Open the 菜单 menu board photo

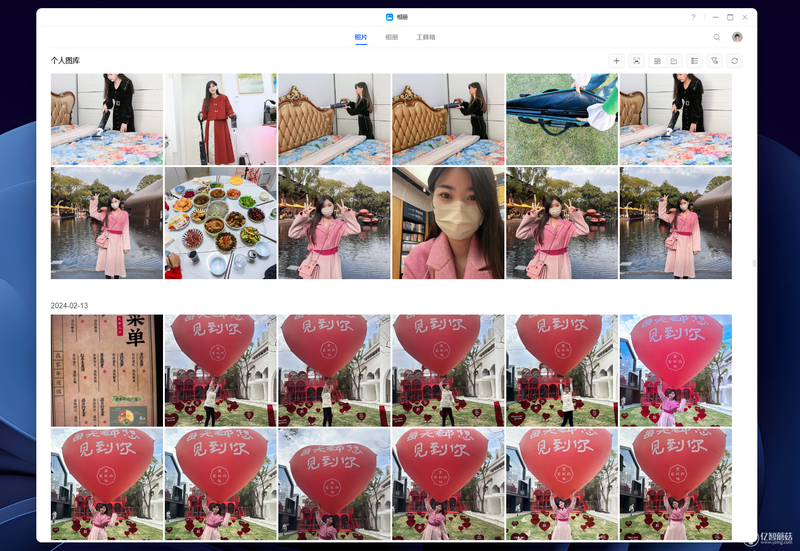pos(107,370)
